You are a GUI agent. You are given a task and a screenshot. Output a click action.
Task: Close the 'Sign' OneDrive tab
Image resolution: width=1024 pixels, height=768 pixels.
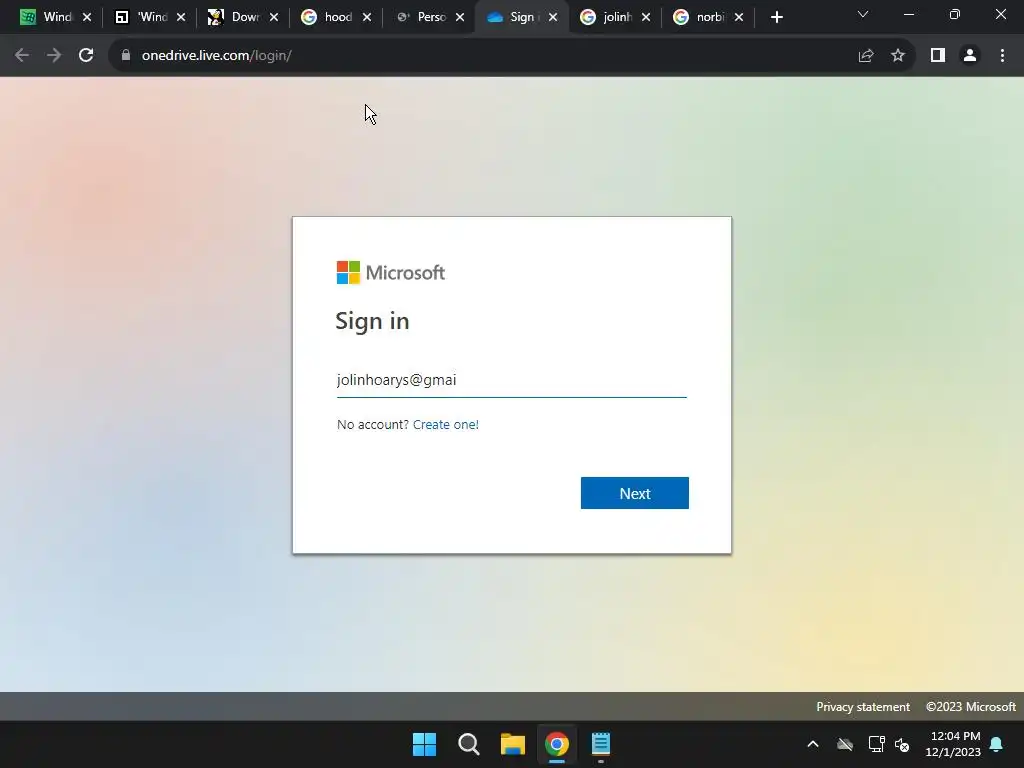[553, 18]
